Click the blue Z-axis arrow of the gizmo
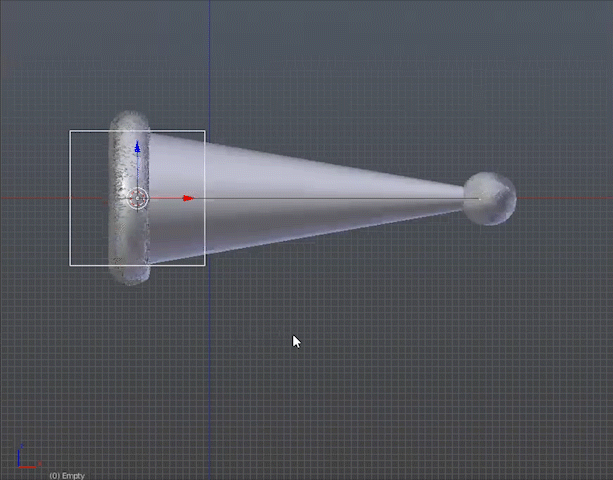This screenshot has width=613, height=480. point(137,147)
